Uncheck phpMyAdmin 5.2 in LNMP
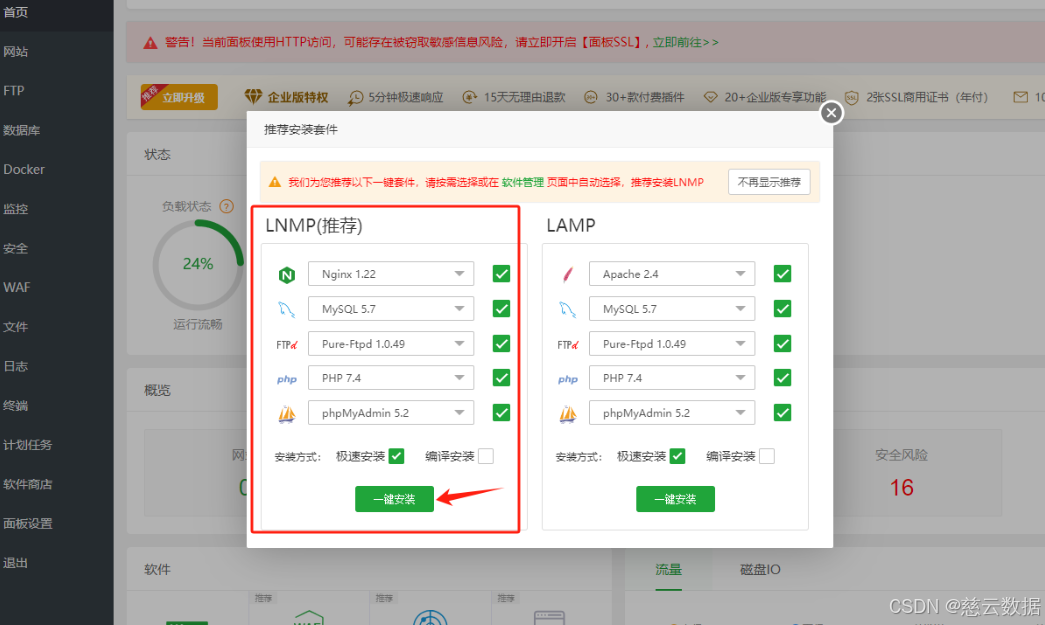The image size is (1045, 625). [x=501, y=412]
